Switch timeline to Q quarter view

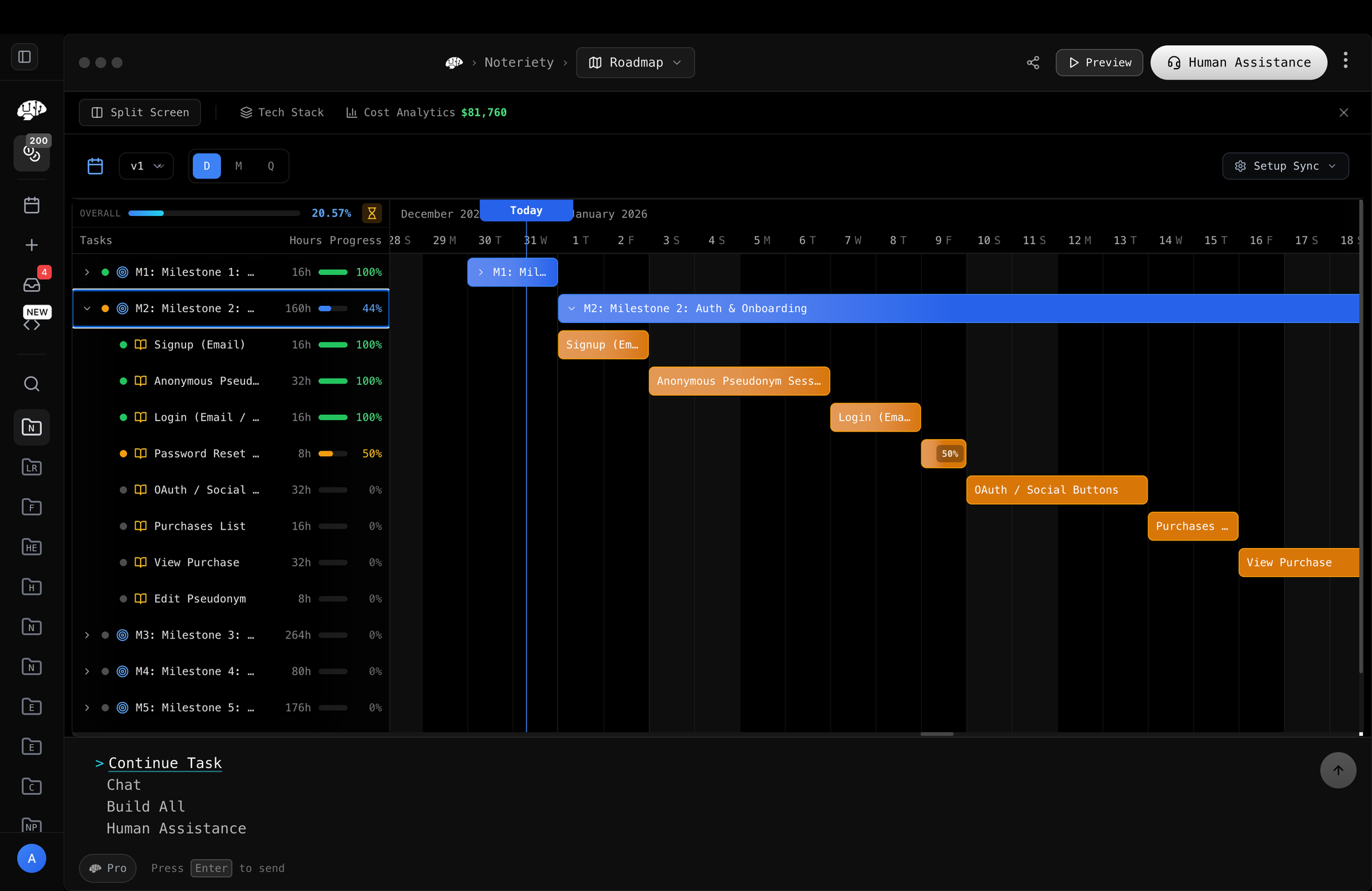(x=271, y=166)
